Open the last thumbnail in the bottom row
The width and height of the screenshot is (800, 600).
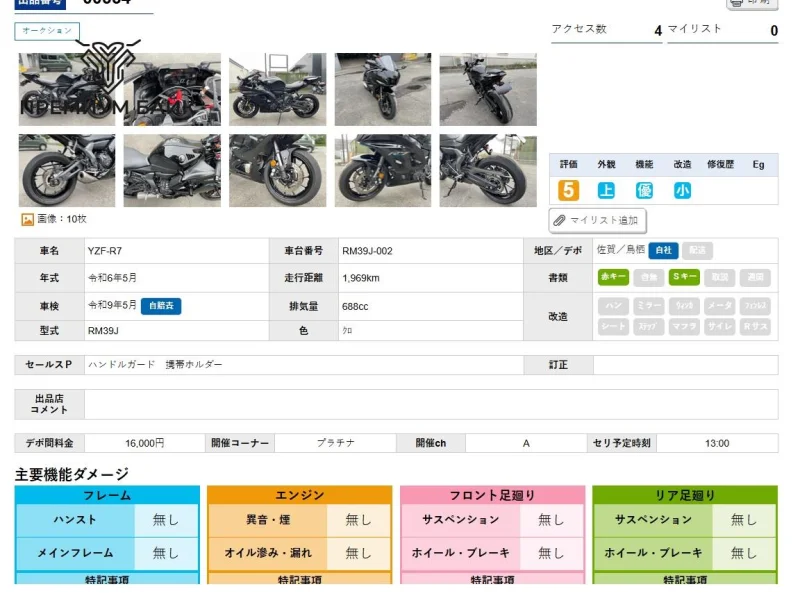click(487, 170)
